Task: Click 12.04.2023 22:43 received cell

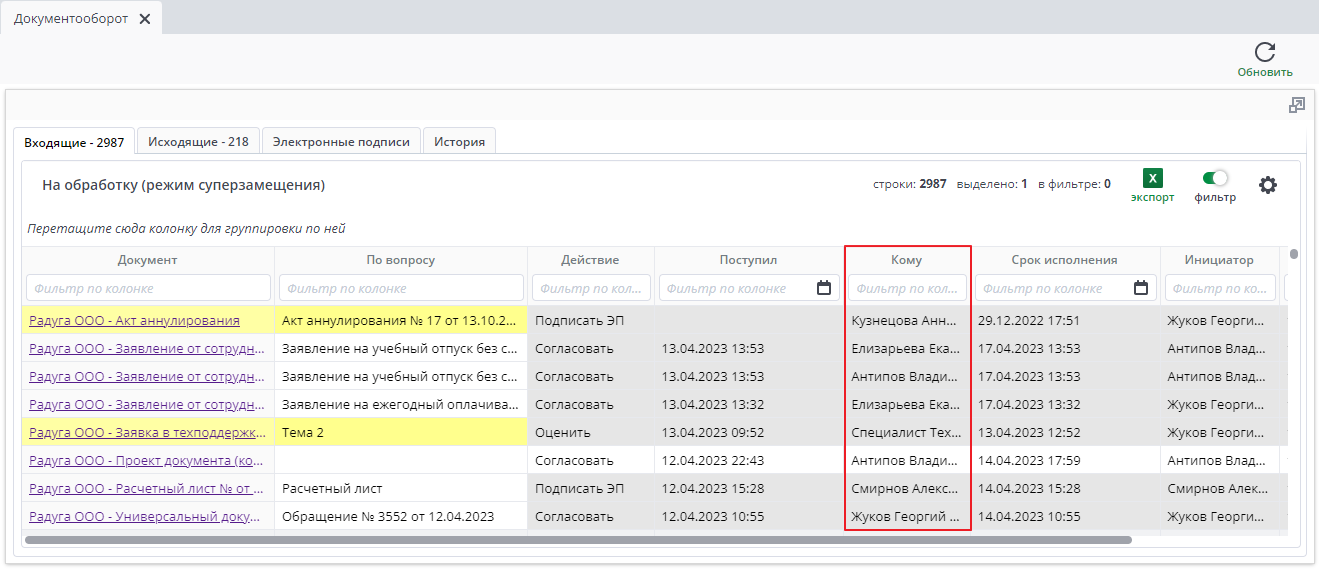Action: click(748, 461)
